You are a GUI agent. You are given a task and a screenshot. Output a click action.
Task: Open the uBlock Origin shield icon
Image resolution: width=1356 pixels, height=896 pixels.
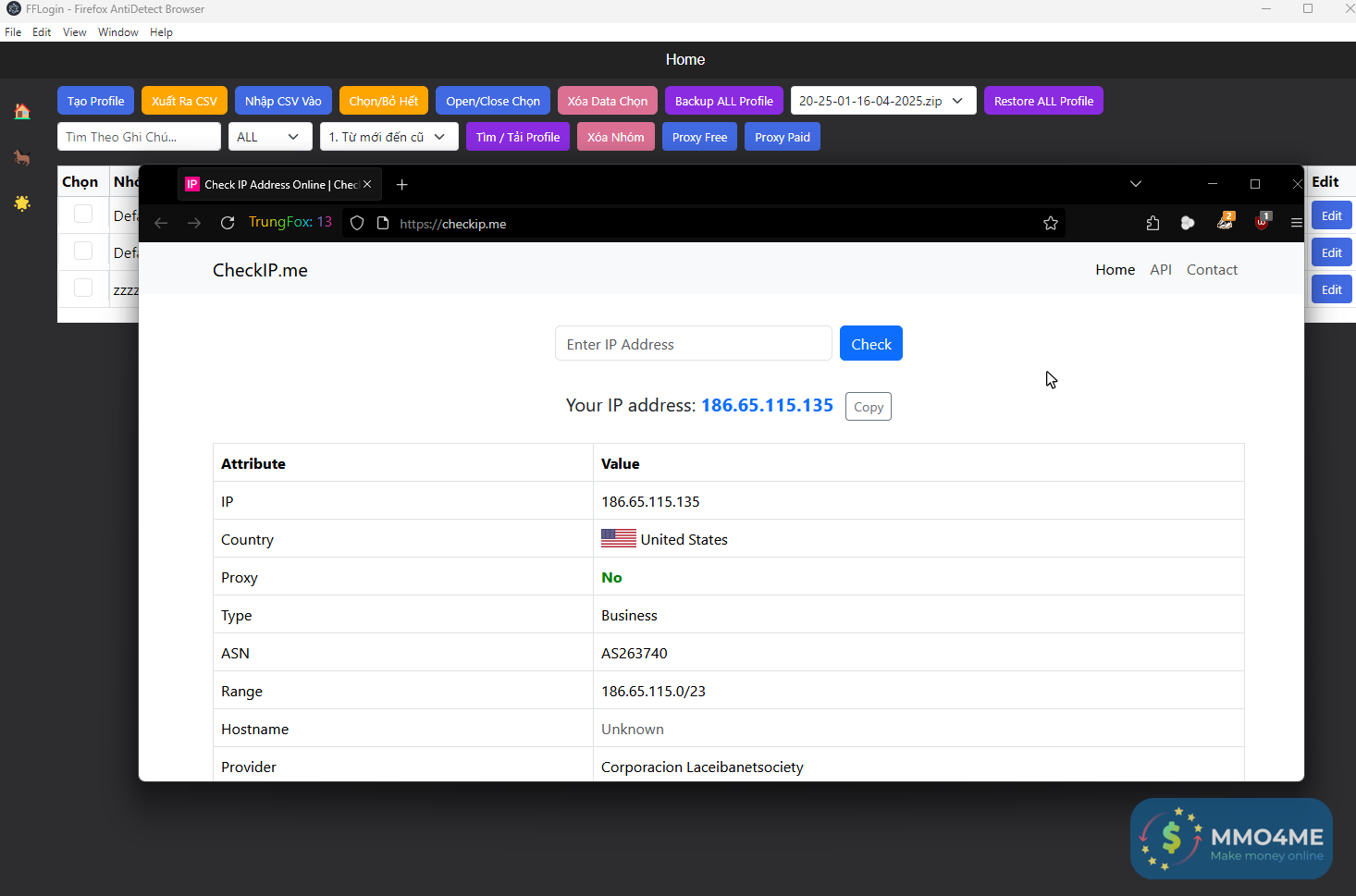[1262, 222]
